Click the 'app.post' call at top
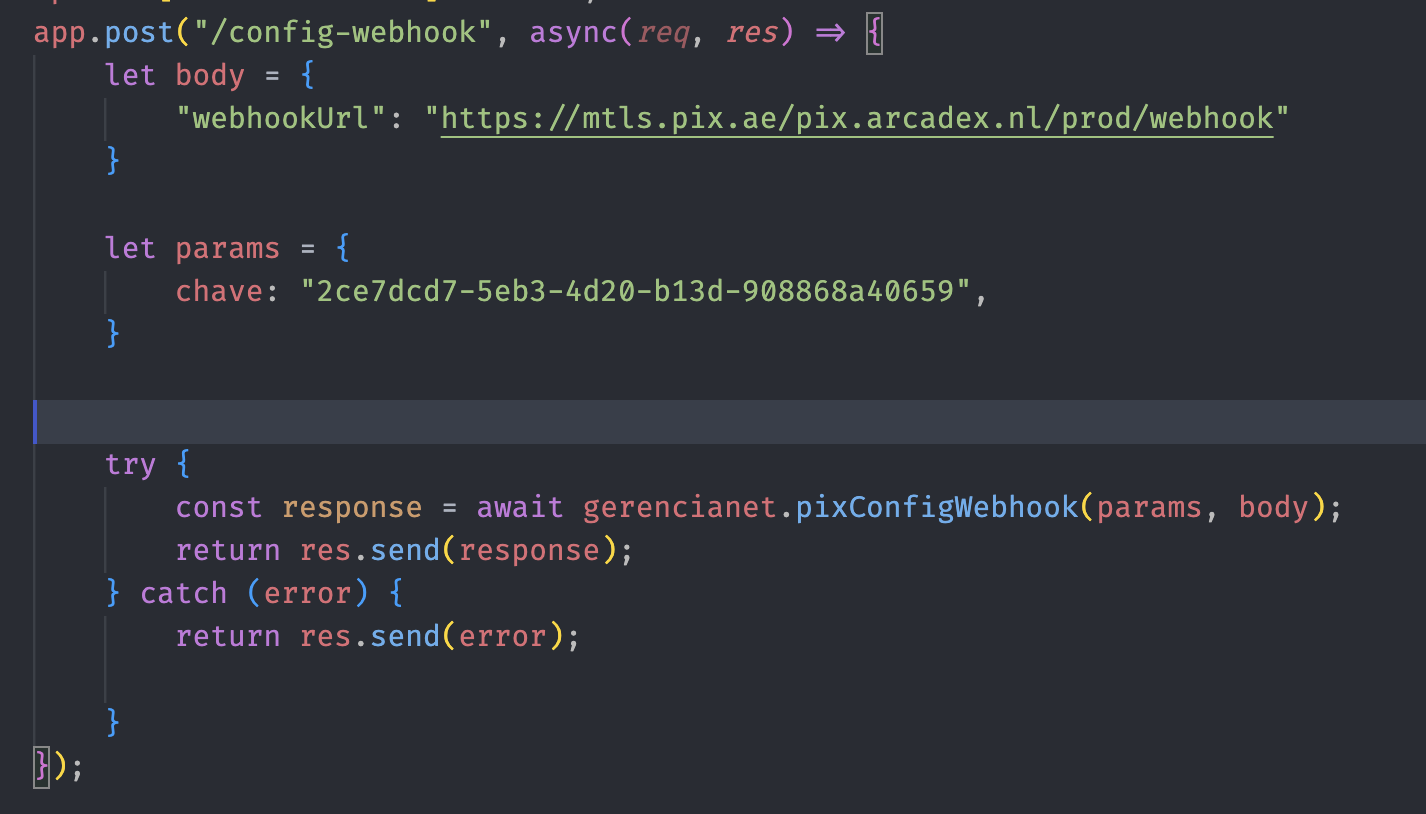This screenshot has width=1426, height=814. [104, 32]
